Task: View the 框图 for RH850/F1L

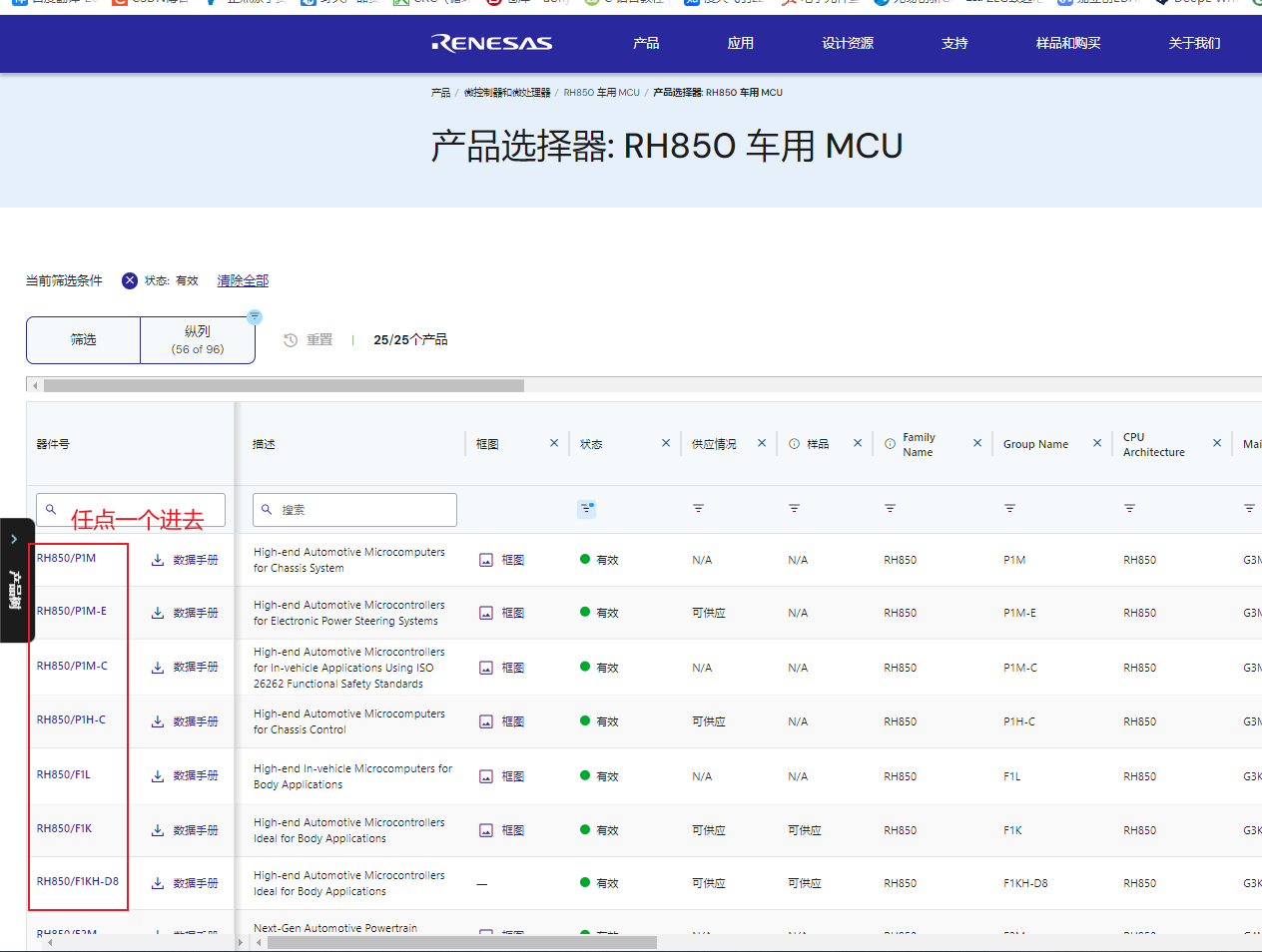Action: coord(501,776)
